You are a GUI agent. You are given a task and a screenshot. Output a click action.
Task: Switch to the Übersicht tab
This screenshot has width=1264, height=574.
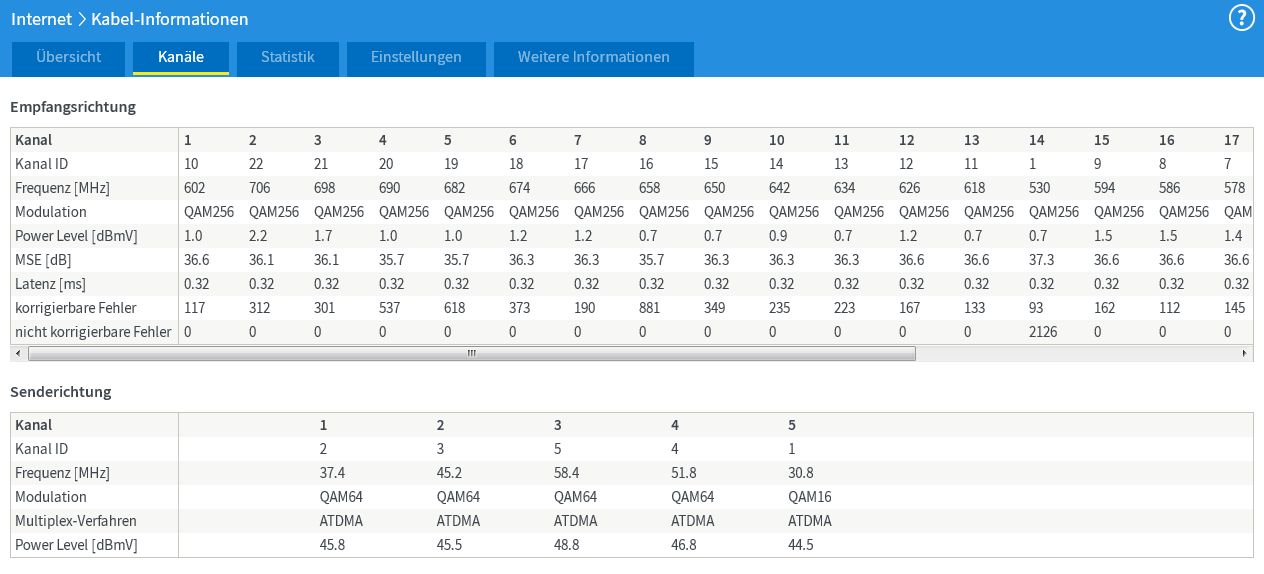click(x=68, y=58)
